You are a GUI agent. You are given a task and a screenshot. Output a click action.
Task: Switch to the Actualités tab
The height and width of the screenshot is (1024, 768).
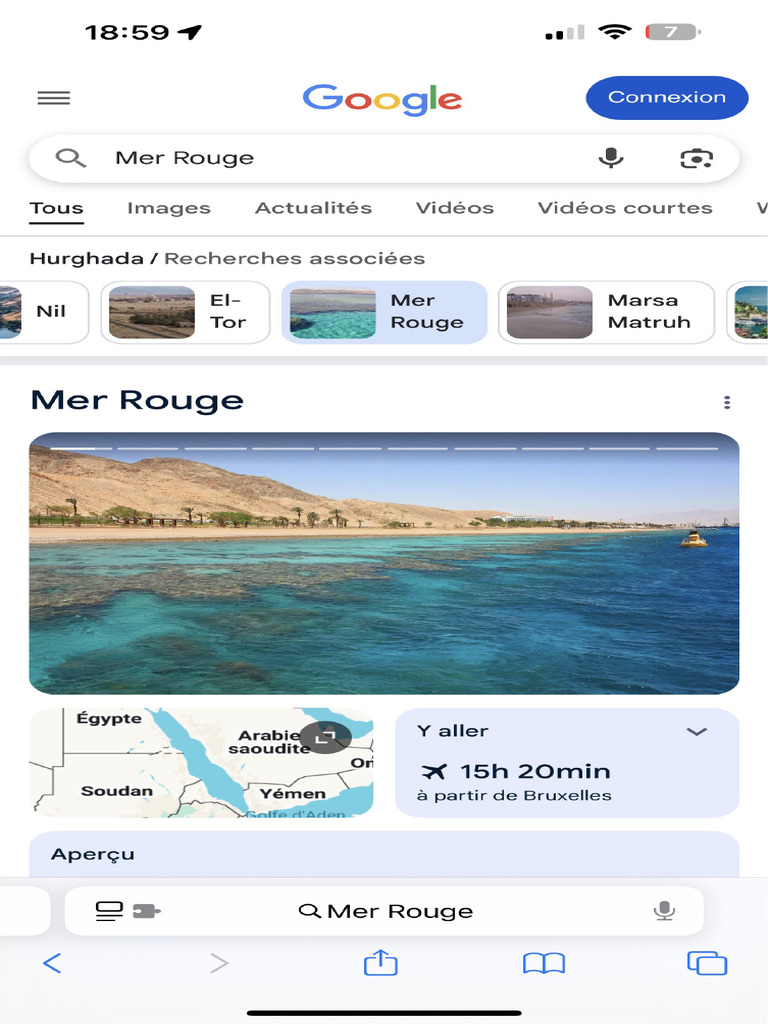(x=313, y=208)
